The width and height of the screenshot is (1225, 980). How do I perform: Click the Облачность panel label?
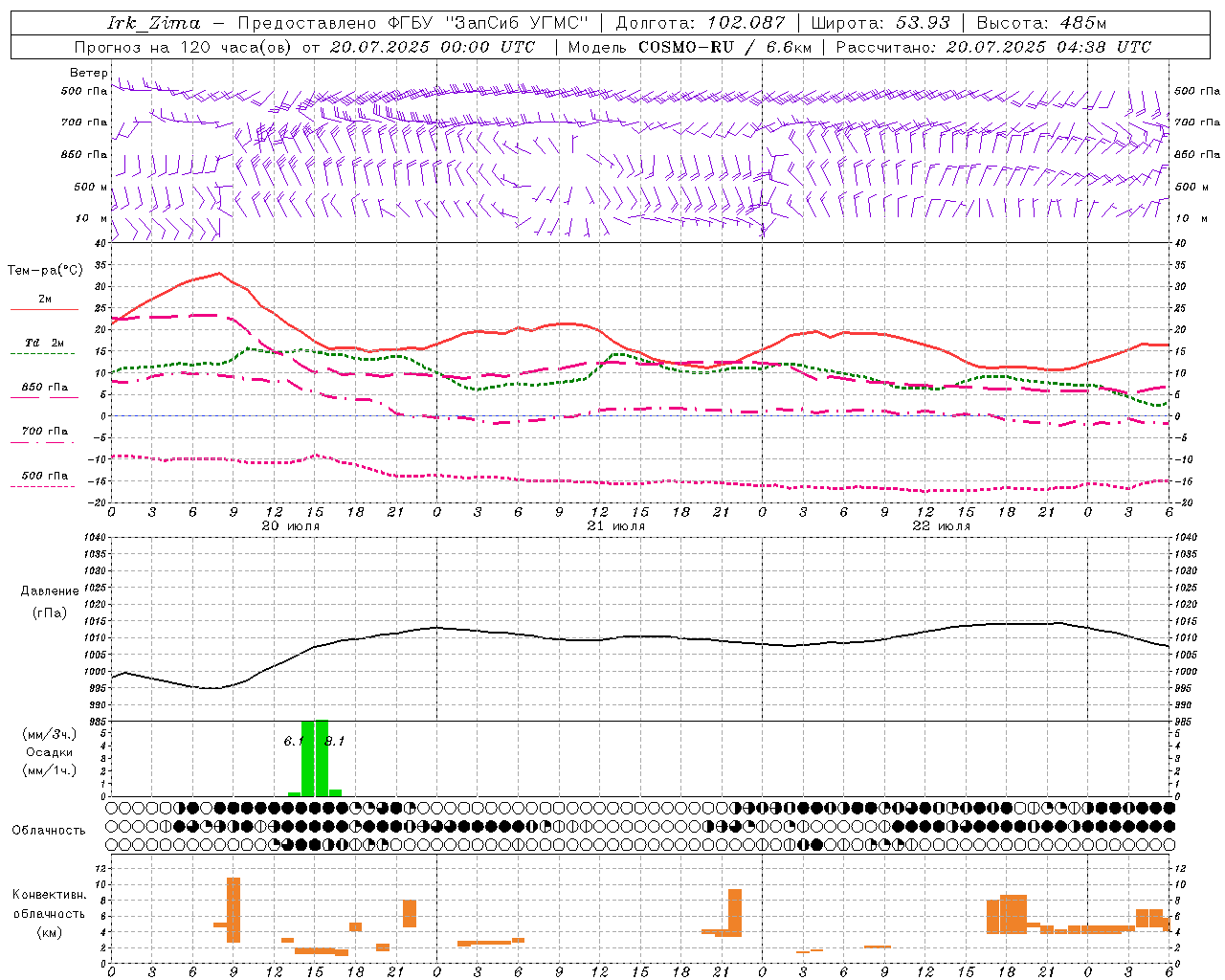pyautogui.click(x=49, y=831)
